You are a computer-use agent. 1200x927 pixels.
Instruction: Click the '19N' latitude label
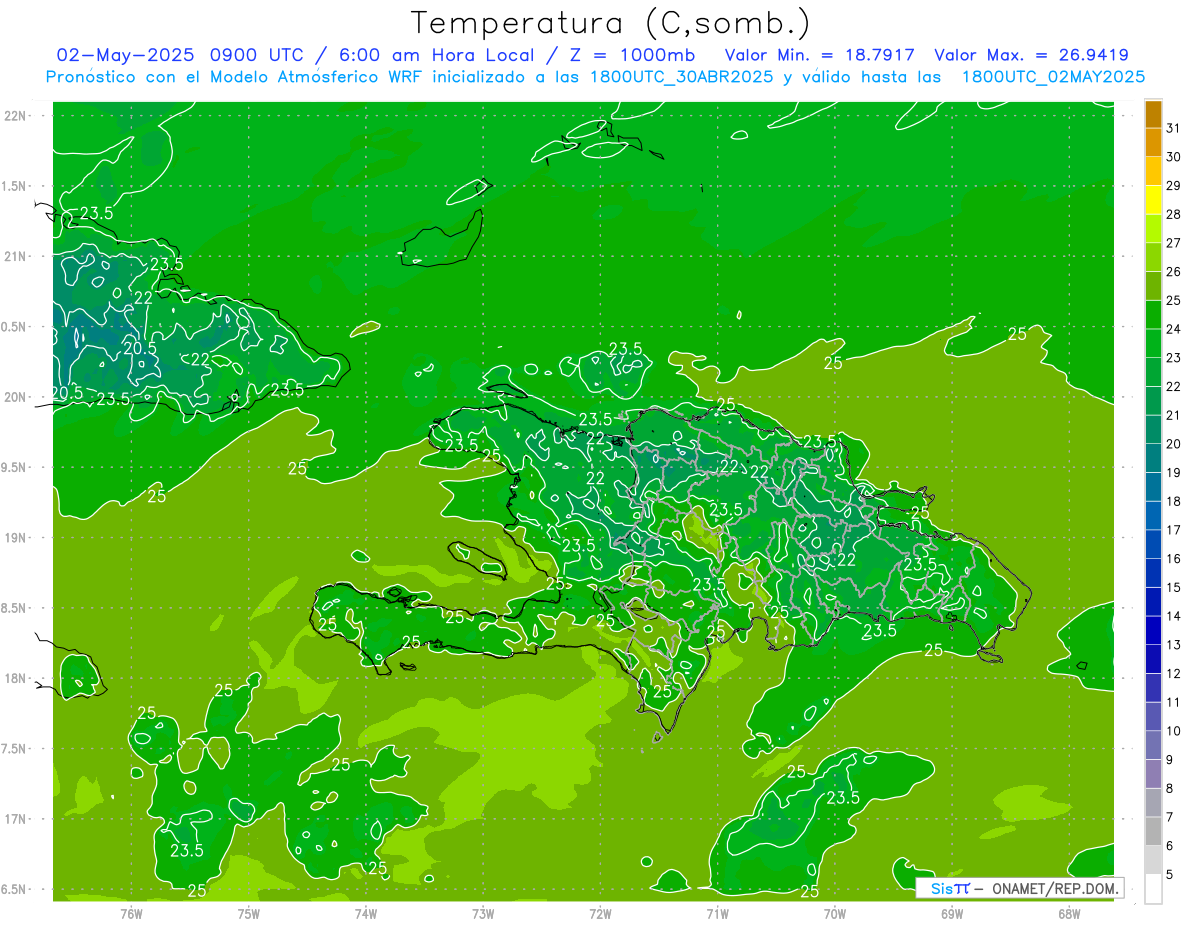coord(16,538)
